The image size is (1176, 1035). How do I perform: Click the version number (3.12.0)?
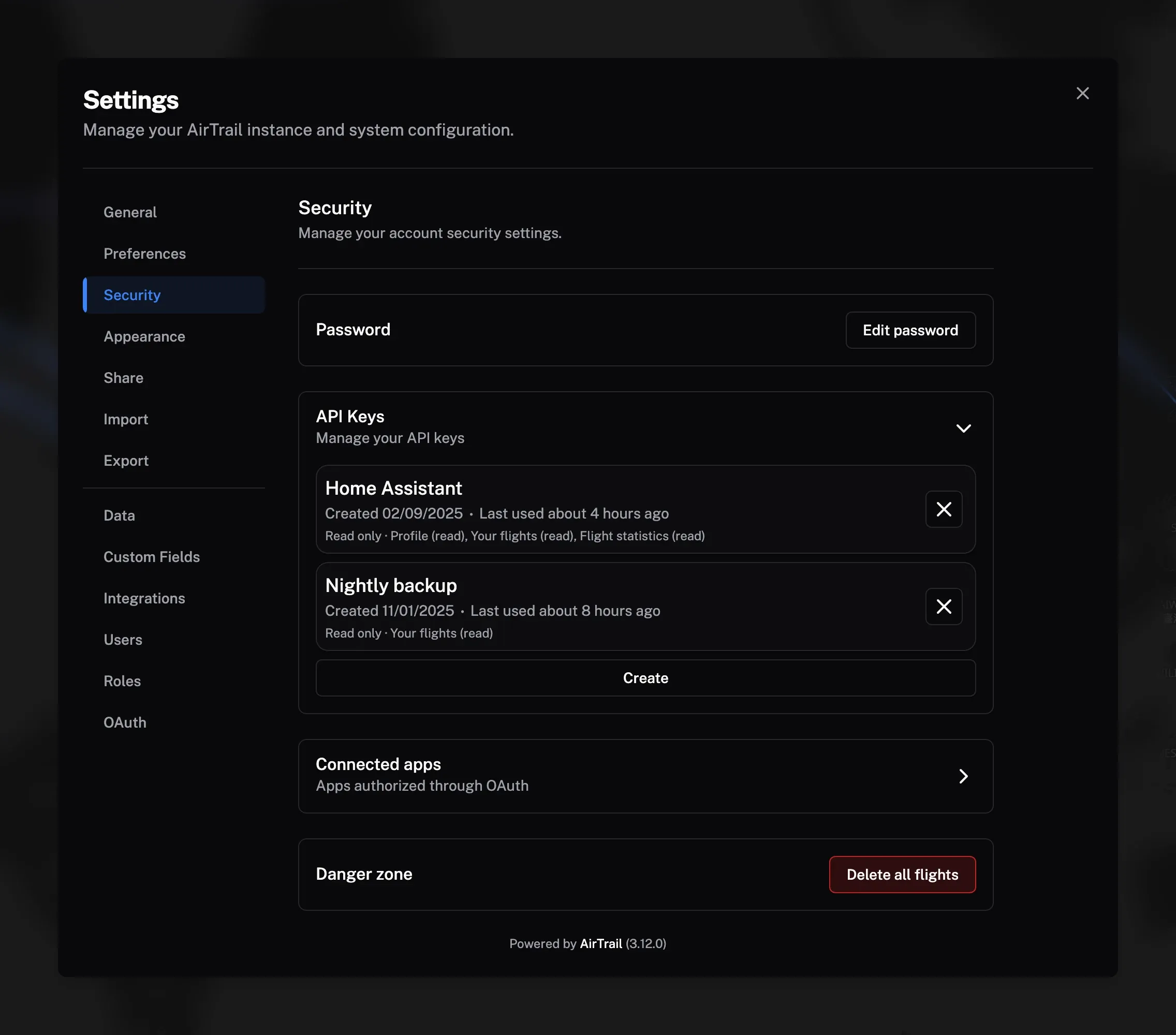coord(645,943)
